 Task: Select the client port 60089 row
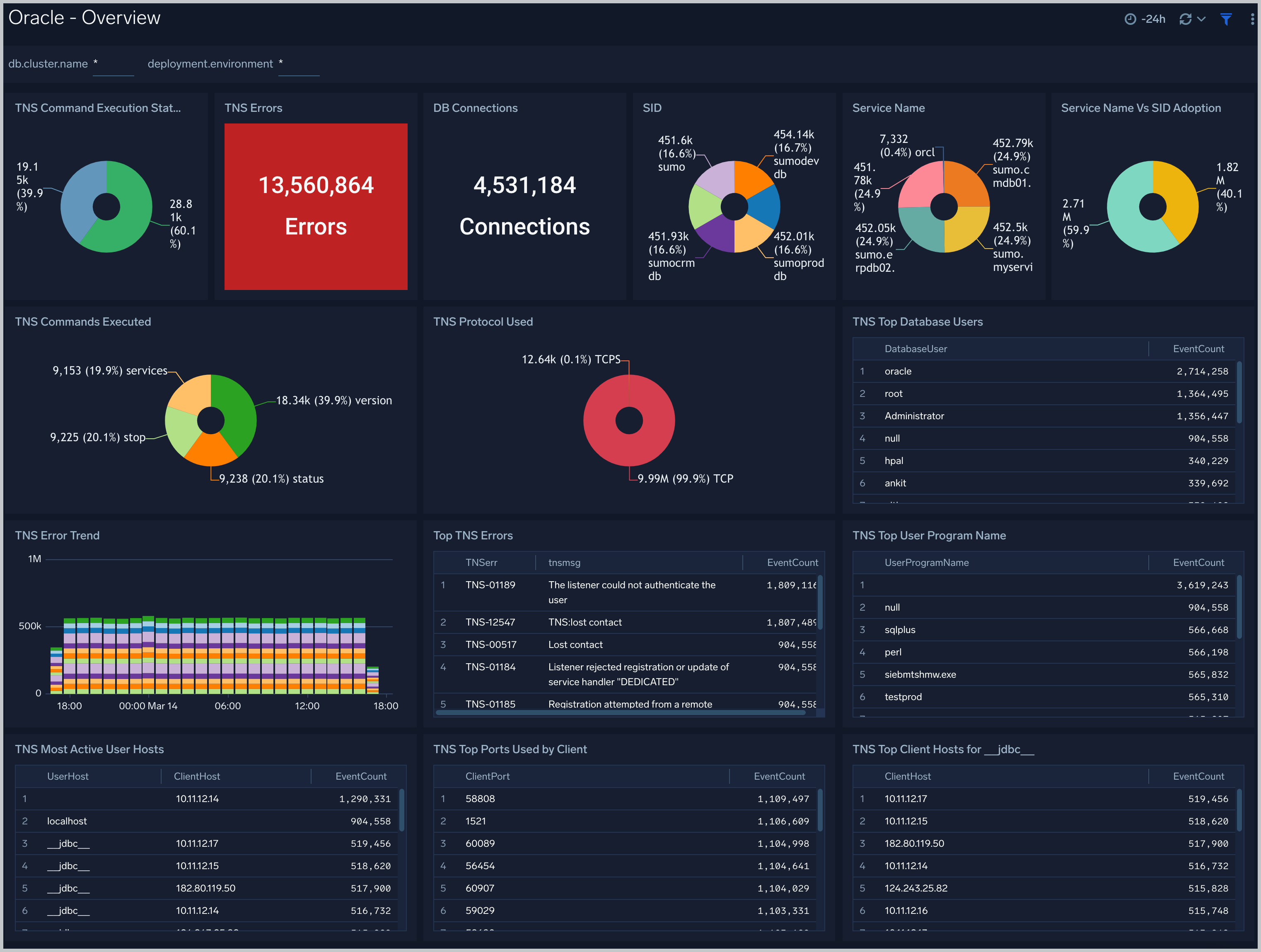pyautogui.click(x=626, y=843)
